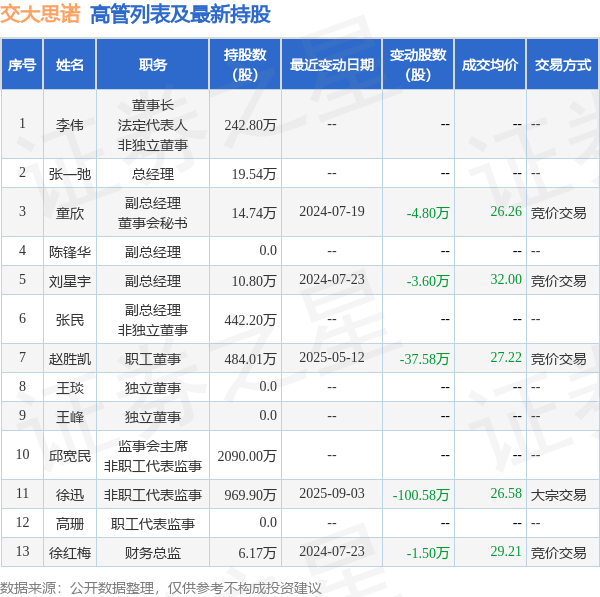Screen dimensions: 600x597
Task: Select the 大宗交易 cell for 徐迅
Action: point(558,495)
